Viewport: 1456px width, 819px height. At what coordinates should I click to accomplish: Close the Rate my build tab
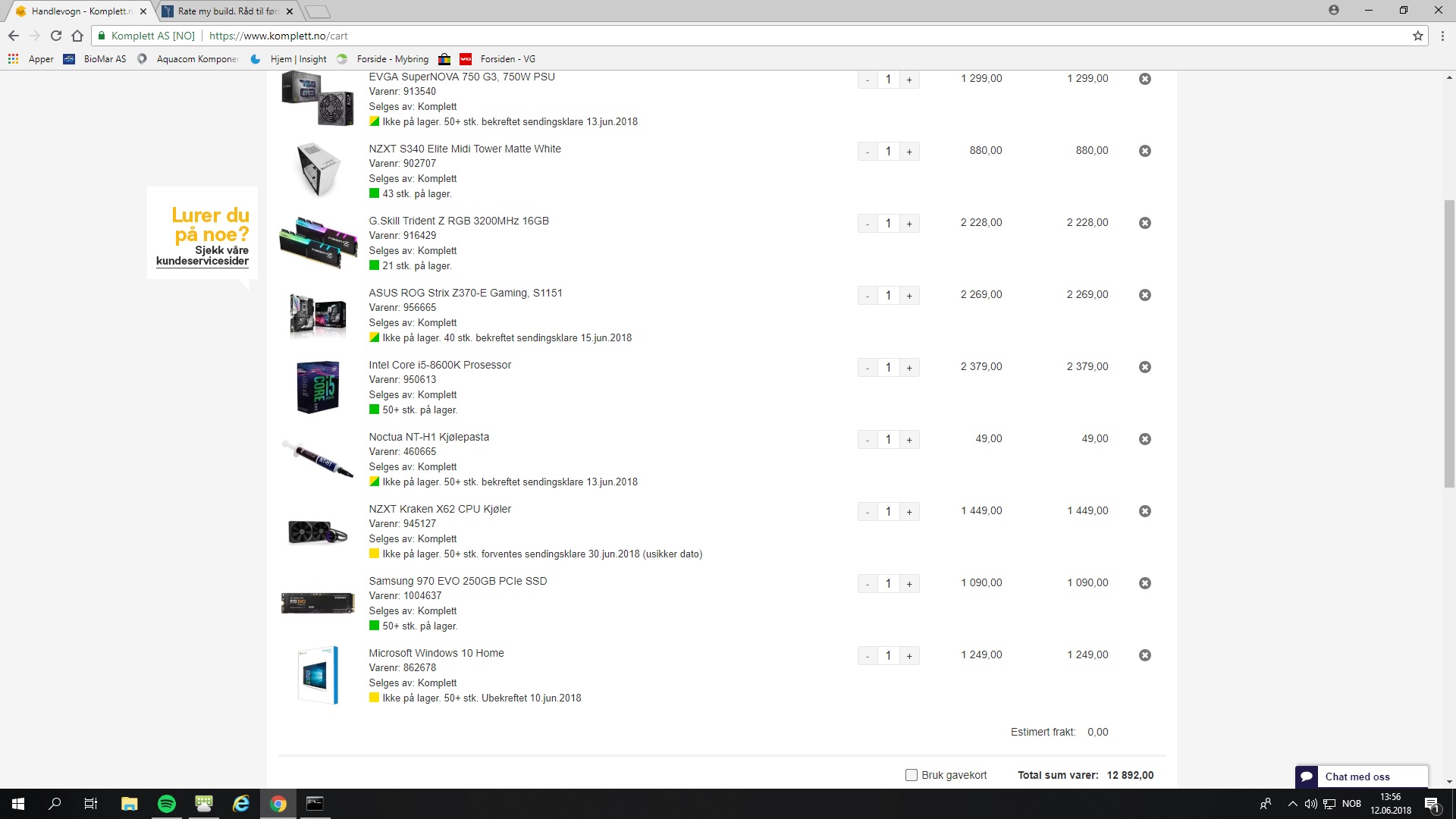(x=289, y=11)
